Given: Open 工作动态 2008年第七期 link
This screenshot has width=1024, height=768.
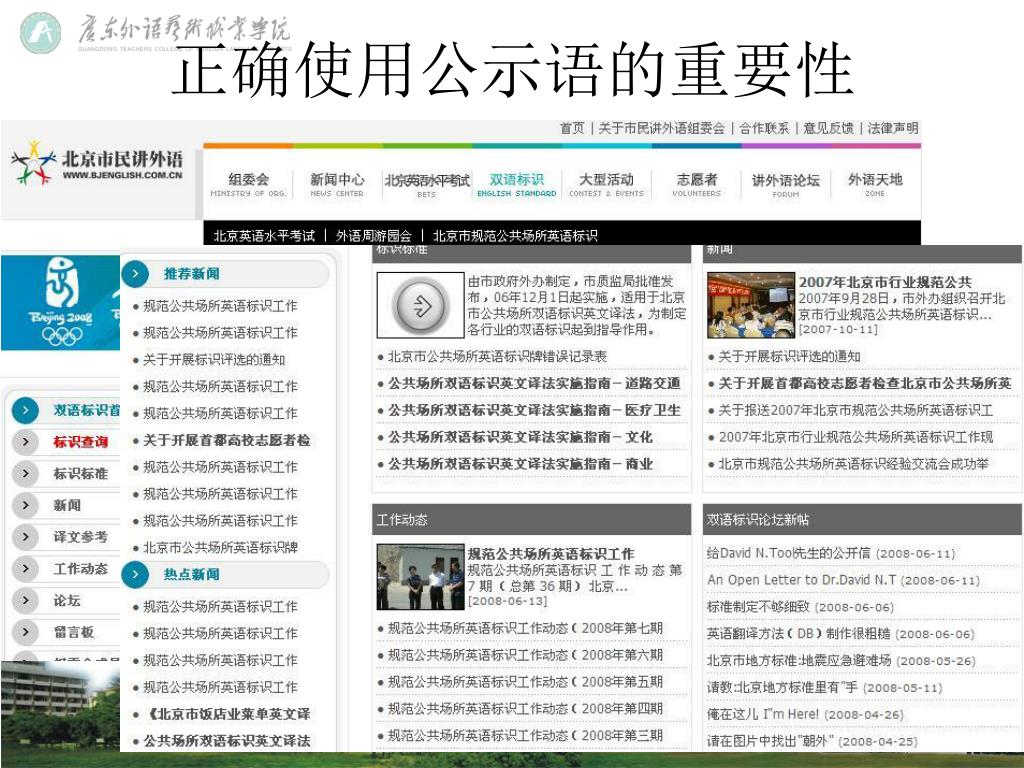Looking at the screenshot, I should [x=525, y=628].
